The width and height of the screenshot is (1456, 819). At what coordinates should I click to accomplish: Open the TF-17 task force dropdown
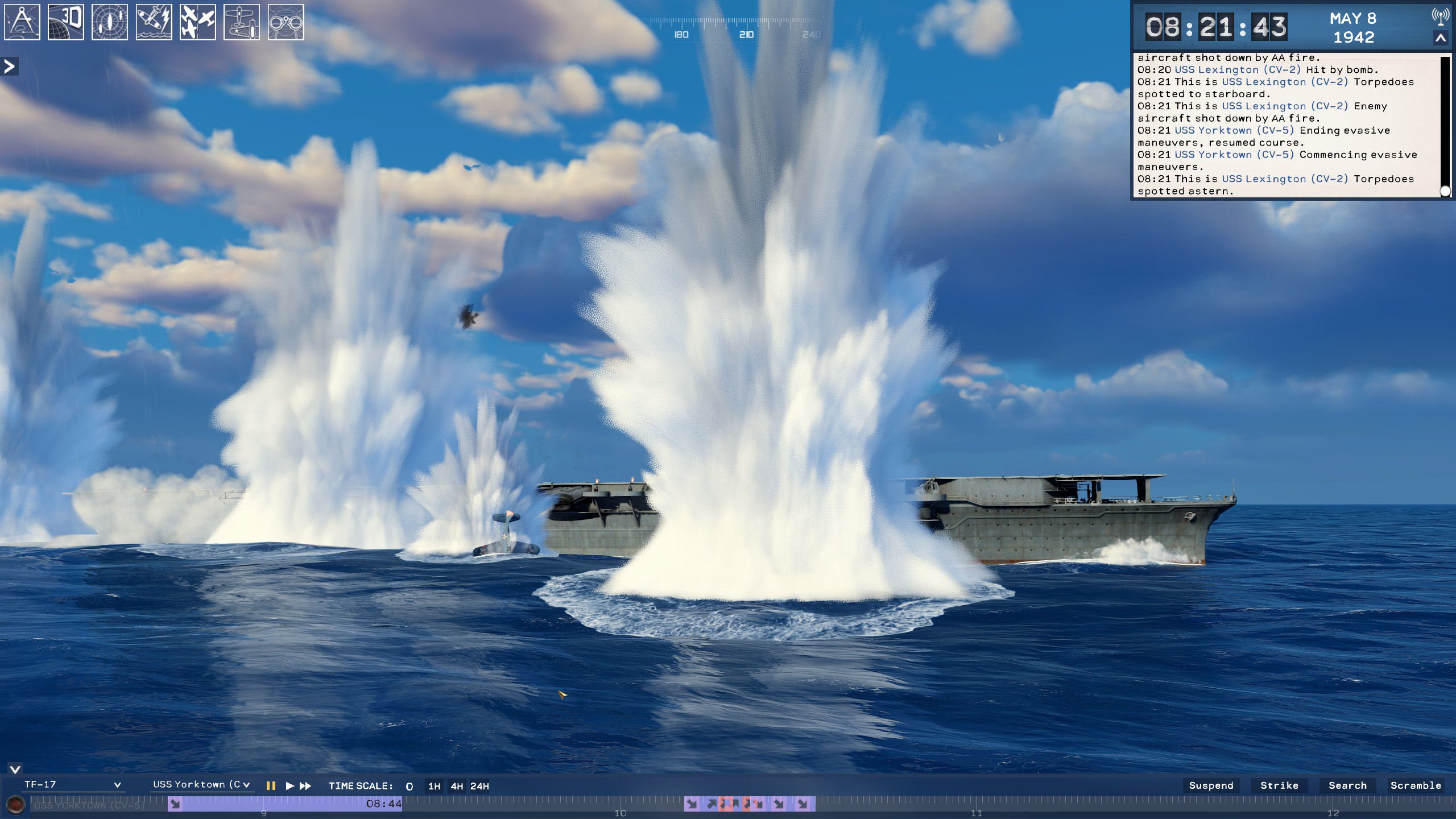pyautogui.click(x=73, y=785)
